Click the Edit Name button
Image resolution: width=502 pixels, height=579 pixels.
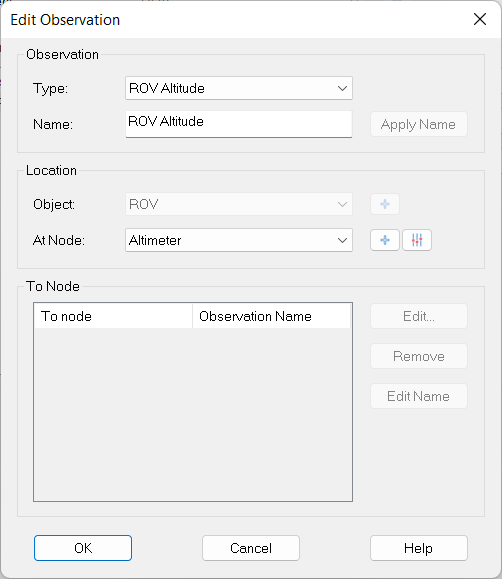pos(419,396)
